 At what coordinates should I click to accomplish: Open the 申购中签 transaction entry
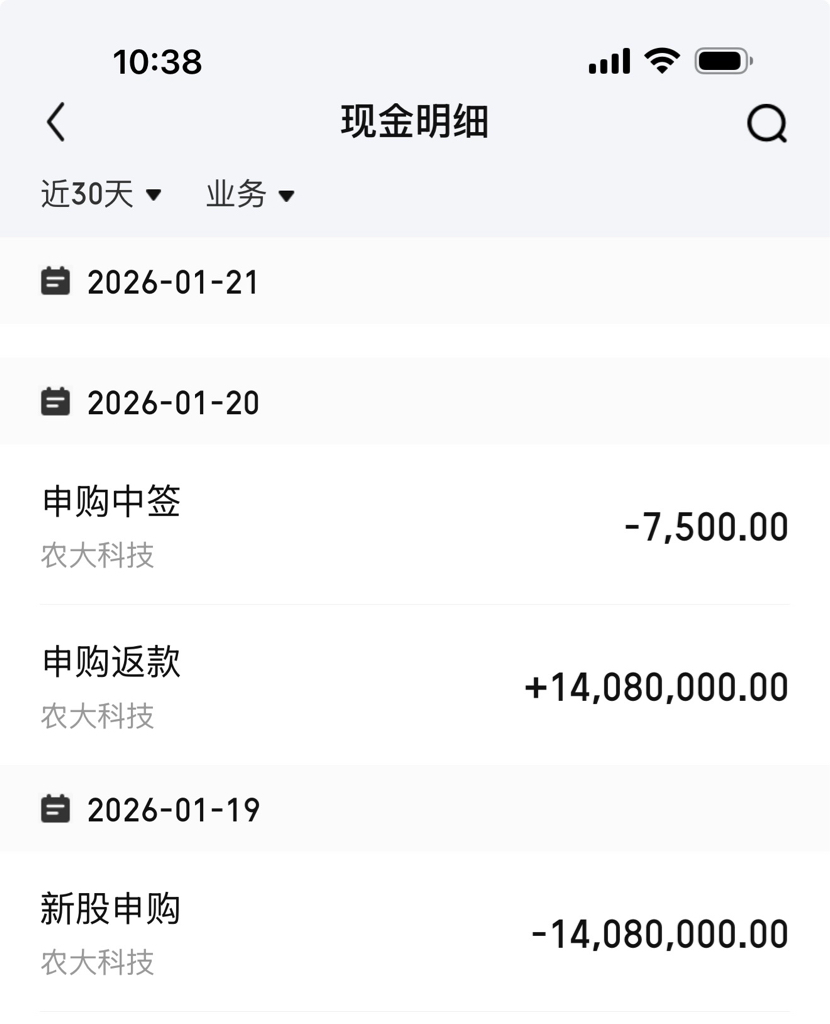(415, 525)
